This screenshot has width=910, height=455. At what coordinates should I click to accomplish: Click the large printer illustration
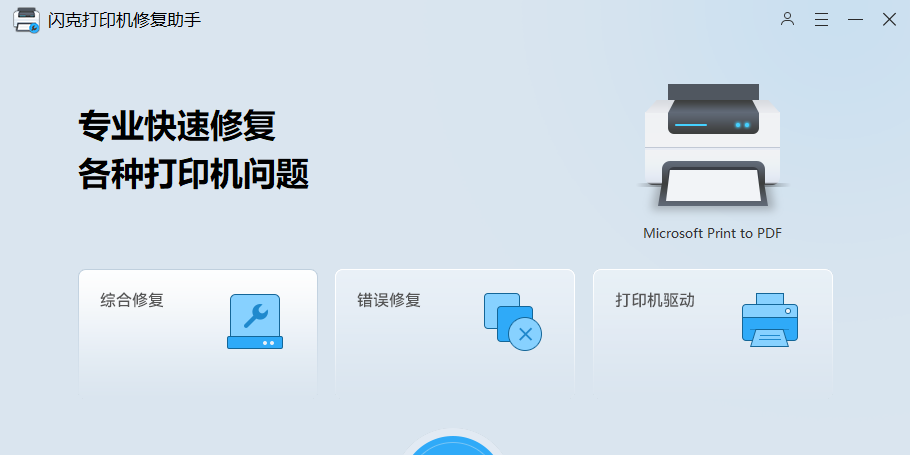tap(713, 145)
